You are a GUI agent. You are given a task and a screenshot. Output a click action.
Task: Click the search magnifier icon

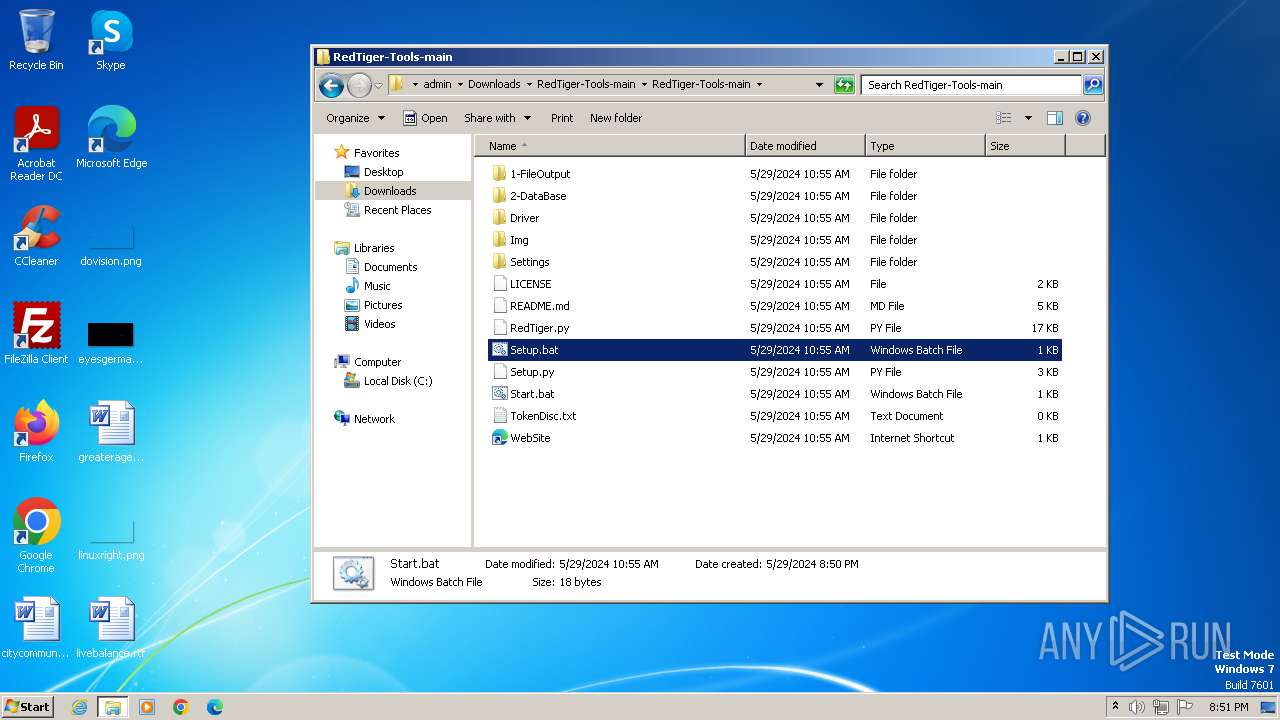(1093, 85)
